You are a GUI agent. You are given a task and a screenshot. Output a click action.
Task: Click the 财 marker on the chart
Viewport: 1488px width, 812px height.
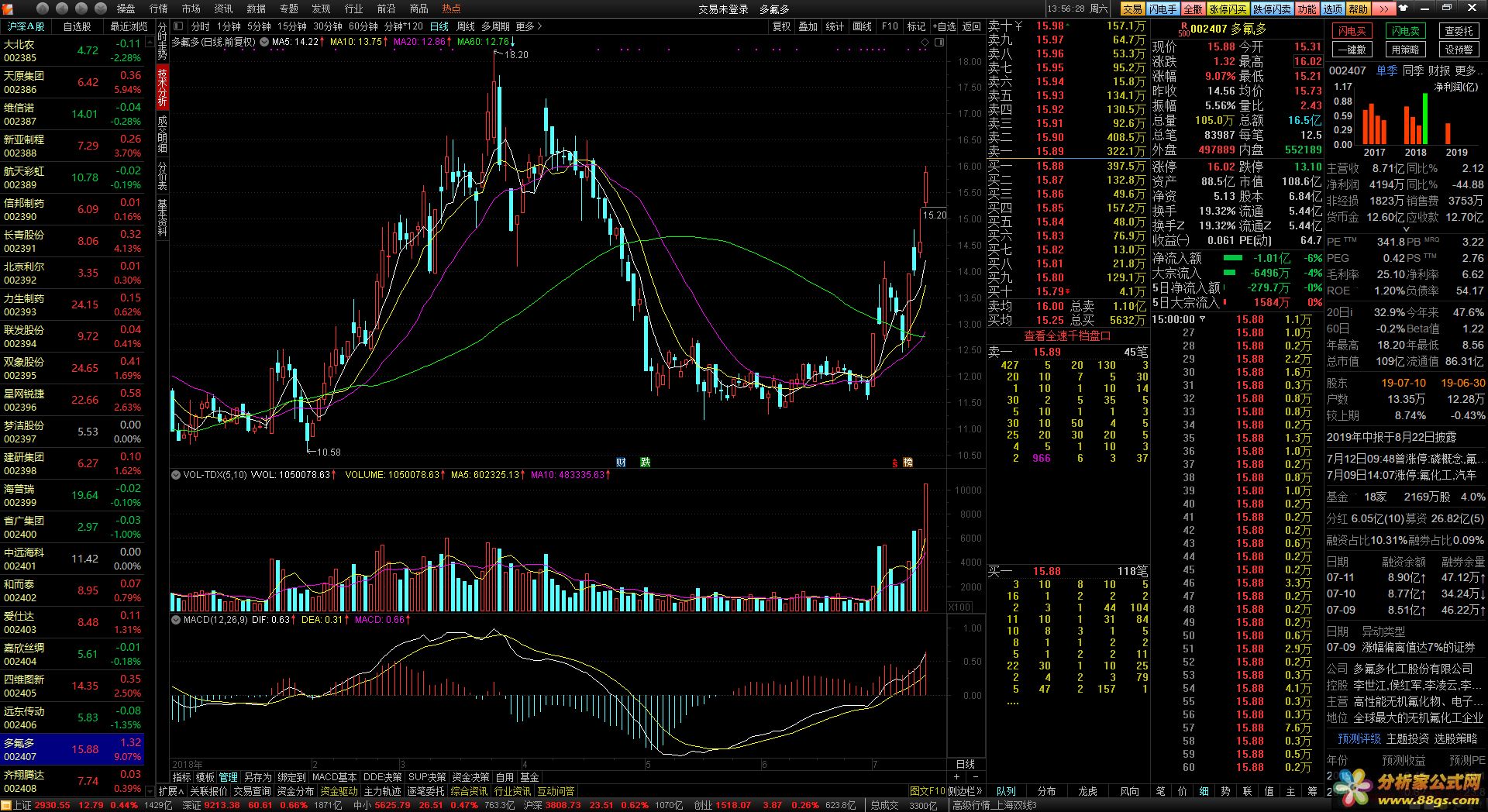point(621,462)
